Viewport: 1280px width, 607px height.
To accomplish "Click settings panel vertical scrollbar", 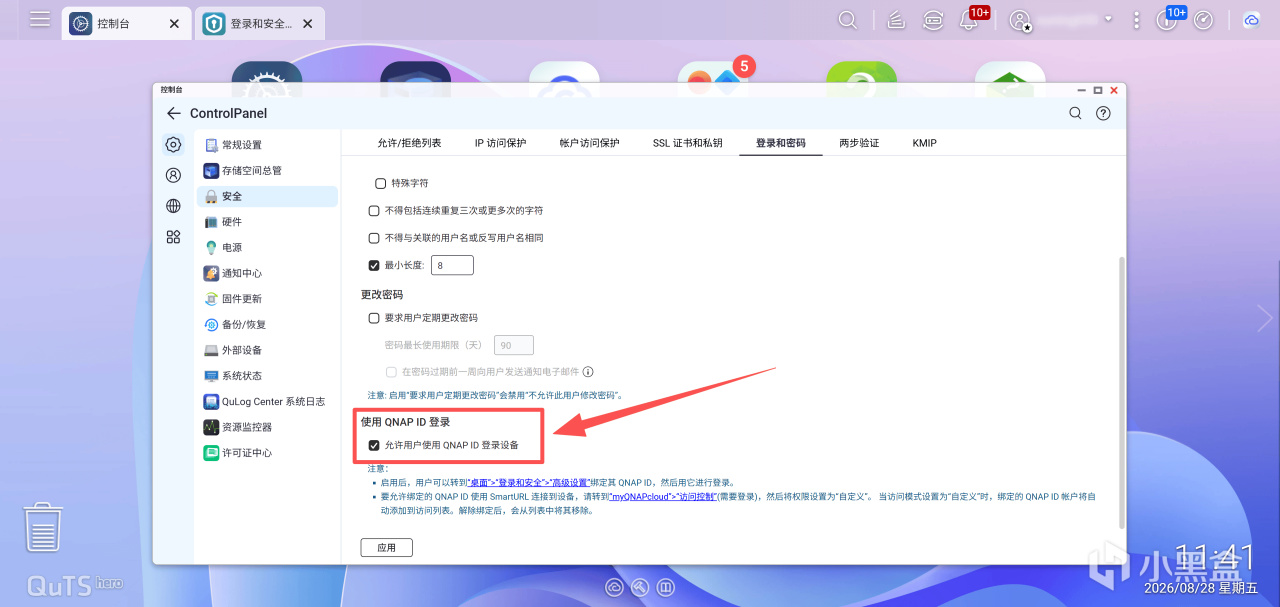I will pos(1121,392).
